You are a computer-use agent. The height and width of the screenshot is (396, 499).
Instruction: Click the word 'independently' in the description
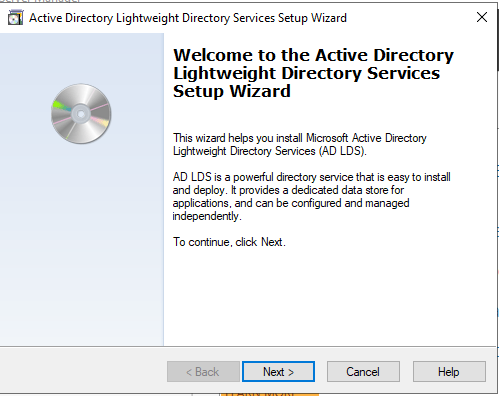tap(206, 216)
